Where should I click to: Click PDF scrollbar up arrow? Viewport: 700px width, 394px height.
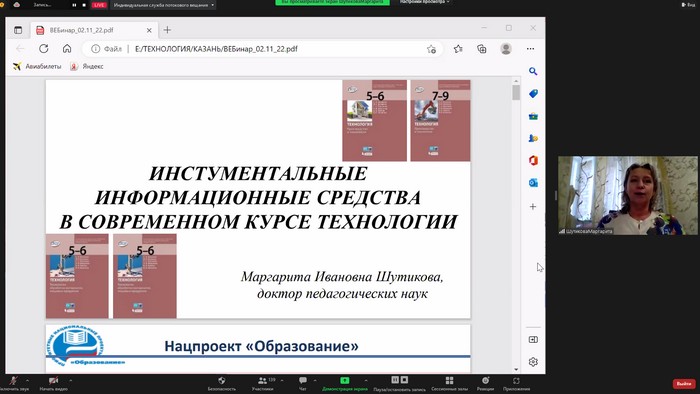(516, 81)
